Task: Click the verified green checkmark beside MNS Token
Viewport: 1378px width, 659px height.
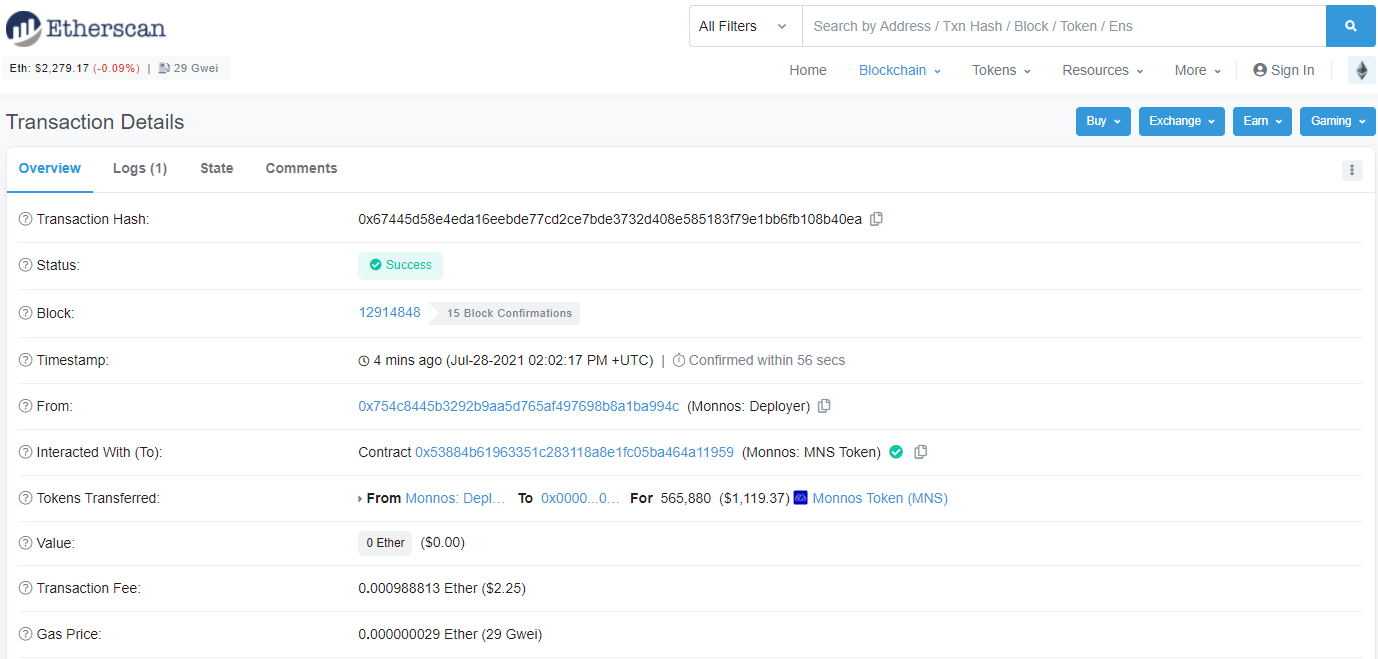Action: tap(896, 452)
